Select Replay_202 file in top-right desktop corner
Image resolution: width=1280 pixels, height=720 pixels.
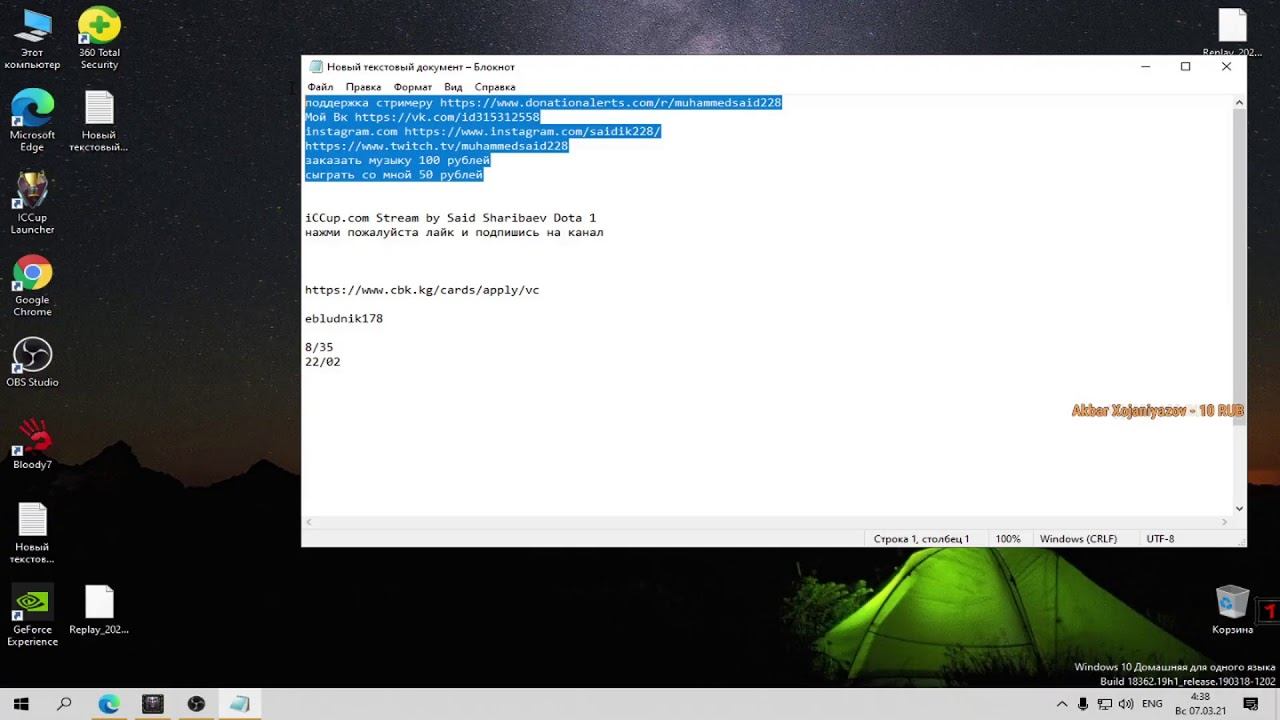[1232, 33]
